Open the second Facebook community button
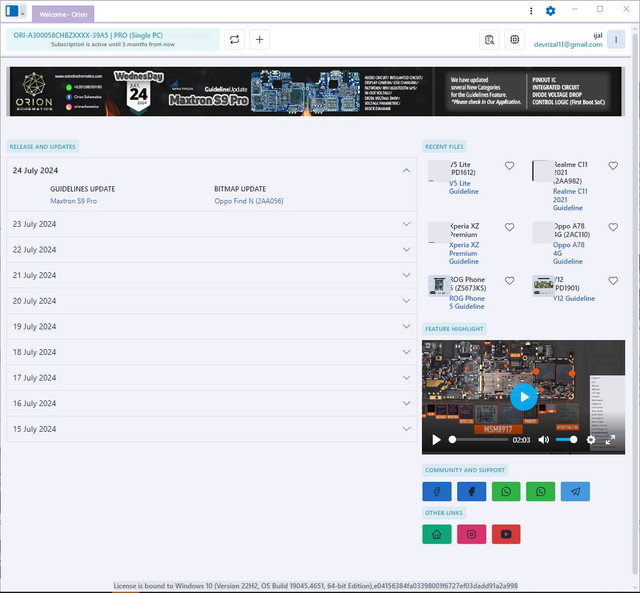Viewport: 640px width, 593px height. coord(471,491)
